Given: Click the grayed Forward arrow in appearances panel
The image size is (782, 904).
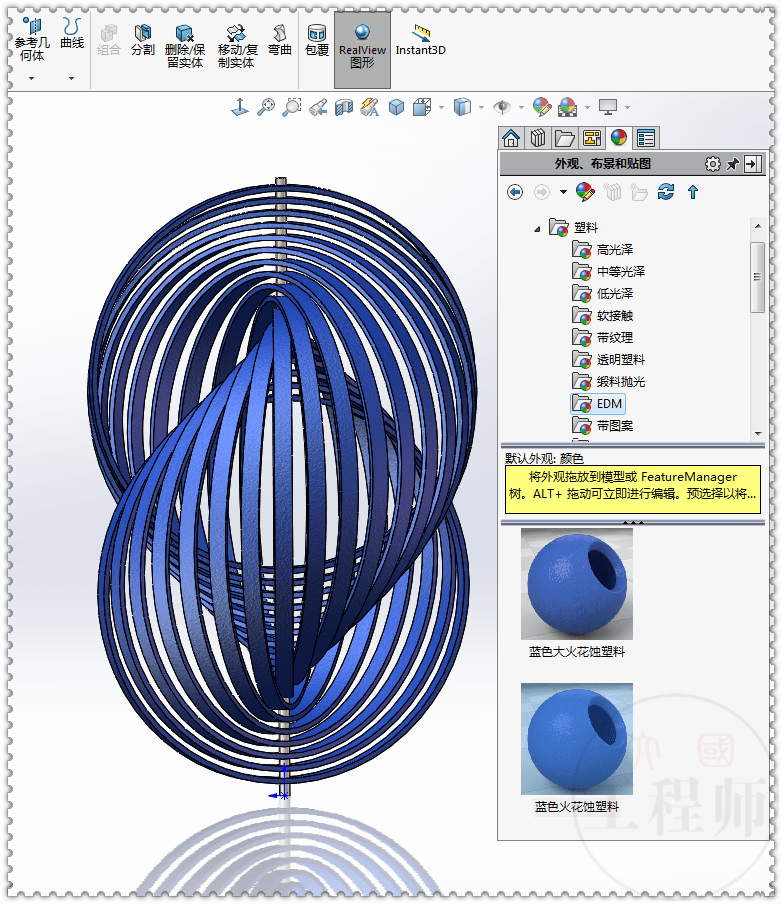Looking at the screenshot, I should pyautogui.click(x=542, y=192).
